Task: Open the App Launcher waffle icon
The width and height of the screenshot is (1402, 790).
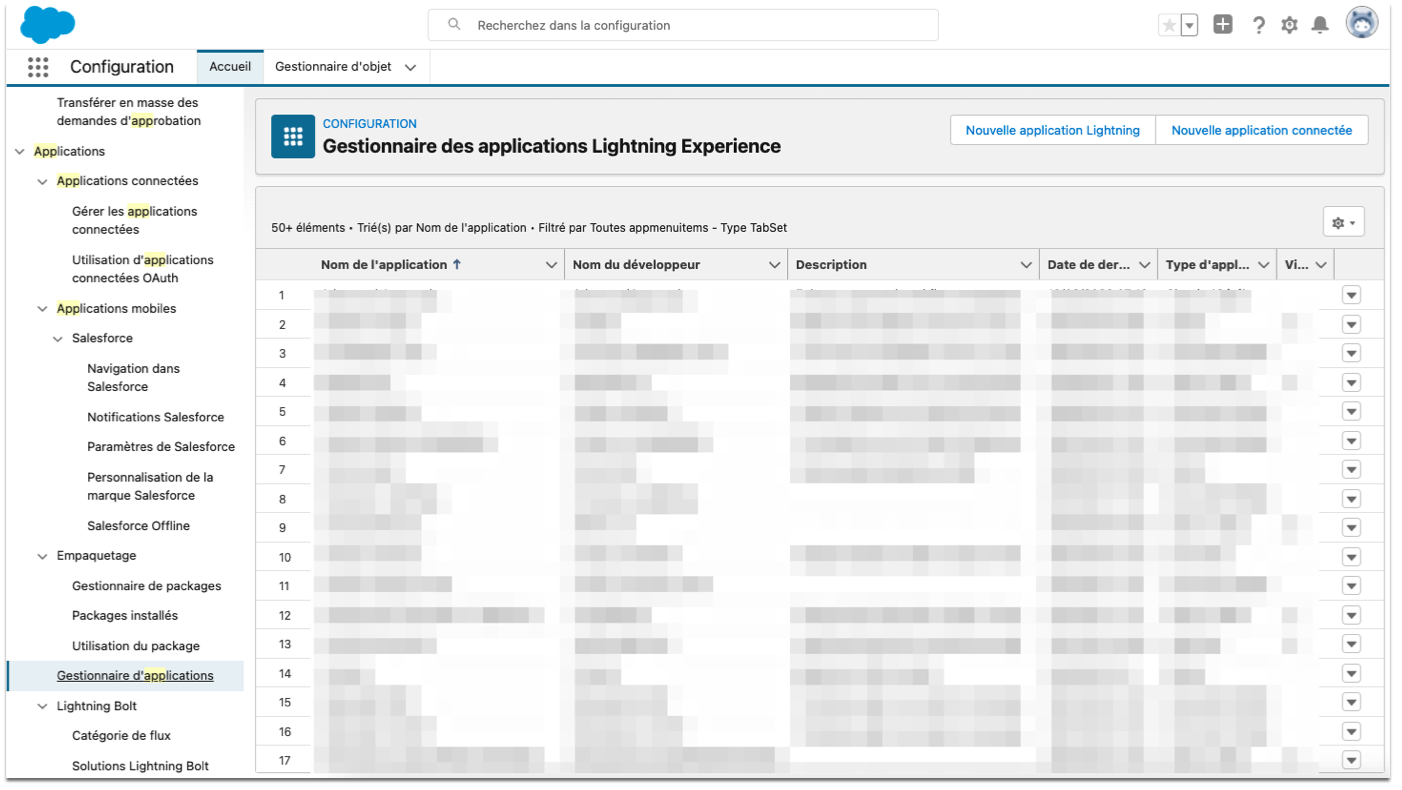Action: click(x=38, y=67)
